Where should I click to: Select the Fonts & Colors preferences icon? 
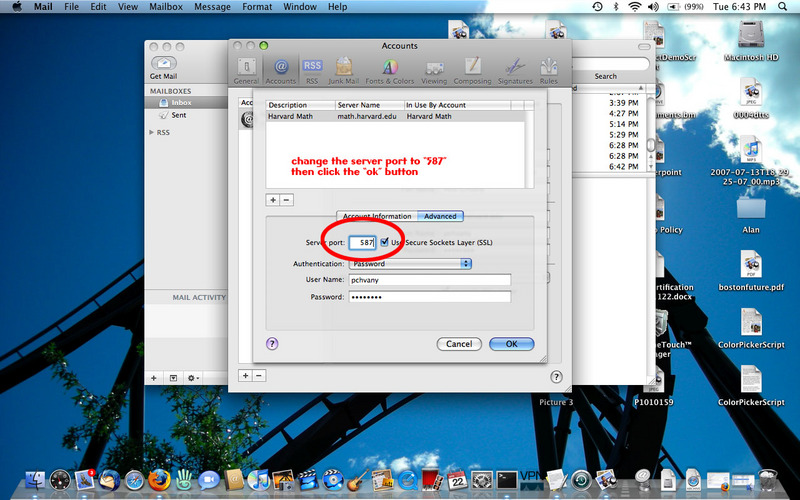click(390, 70)
